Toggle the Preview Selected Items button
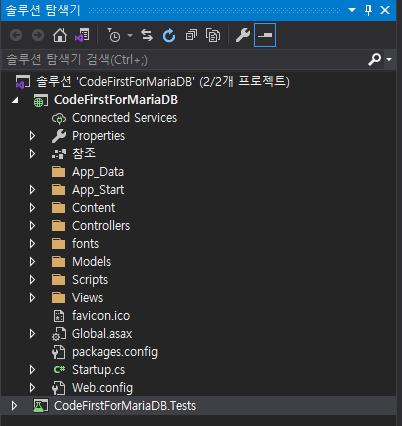The height and width of the screenshot is (426, 402). pyautogui.click(x=265, y=35)
